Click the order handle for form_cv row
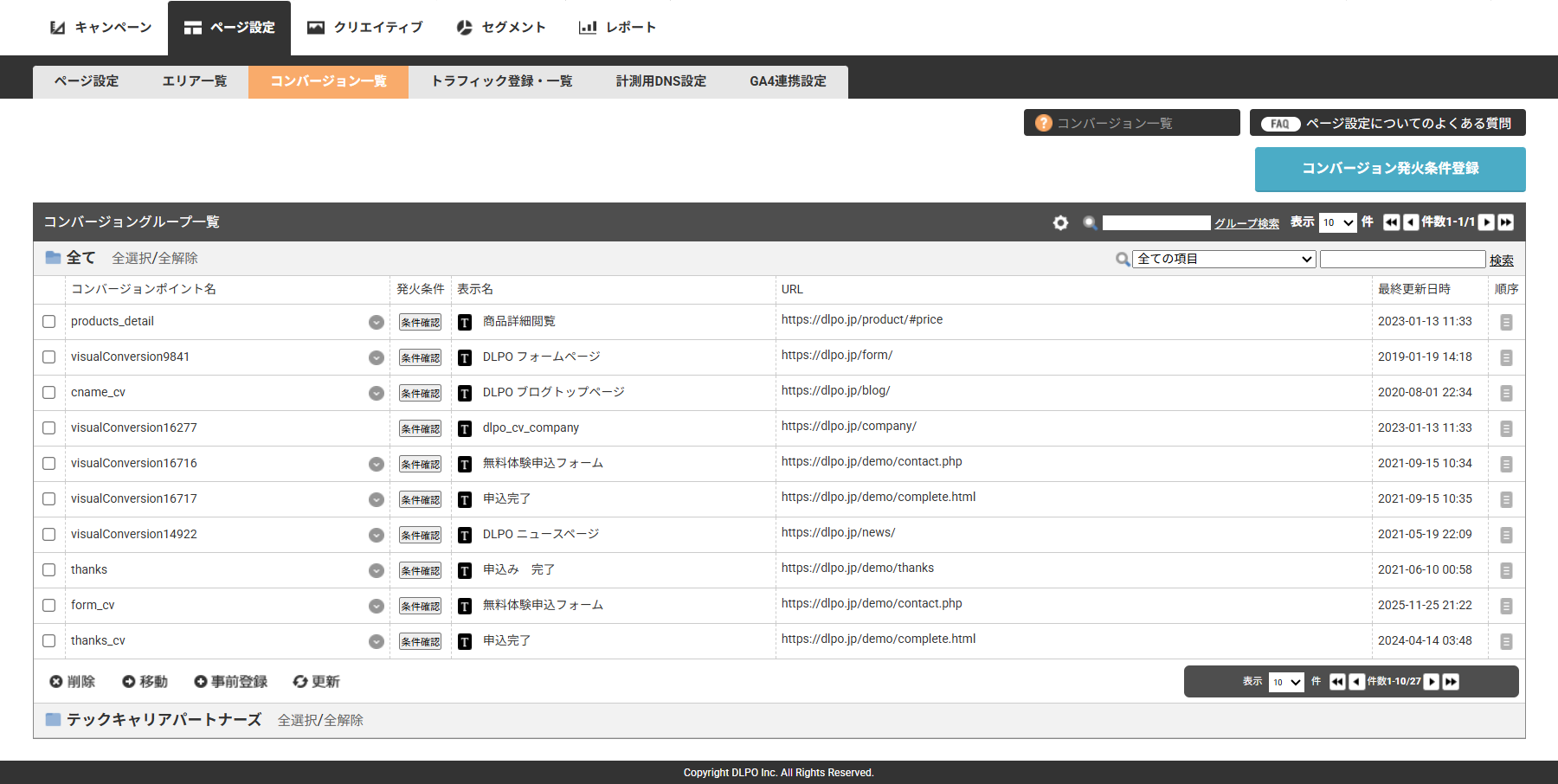Image resolution: width=1558 pixels, height=784 pixels. tap(1506, 606)
